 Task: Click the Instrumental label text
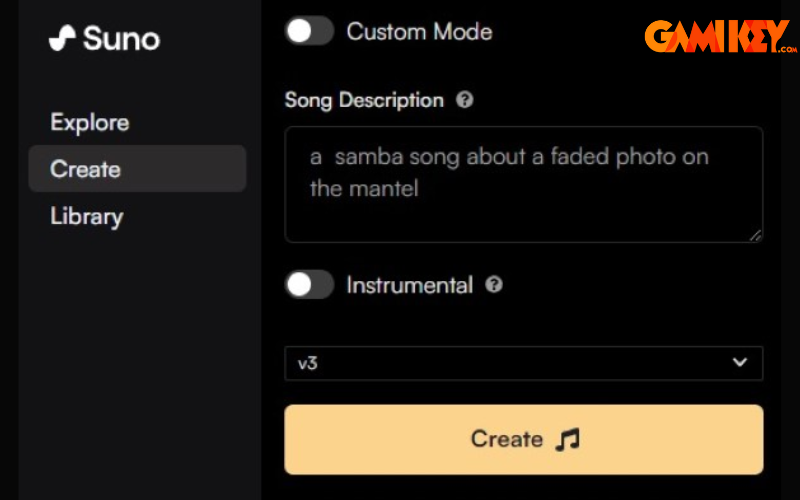click(x=409, y=285)
